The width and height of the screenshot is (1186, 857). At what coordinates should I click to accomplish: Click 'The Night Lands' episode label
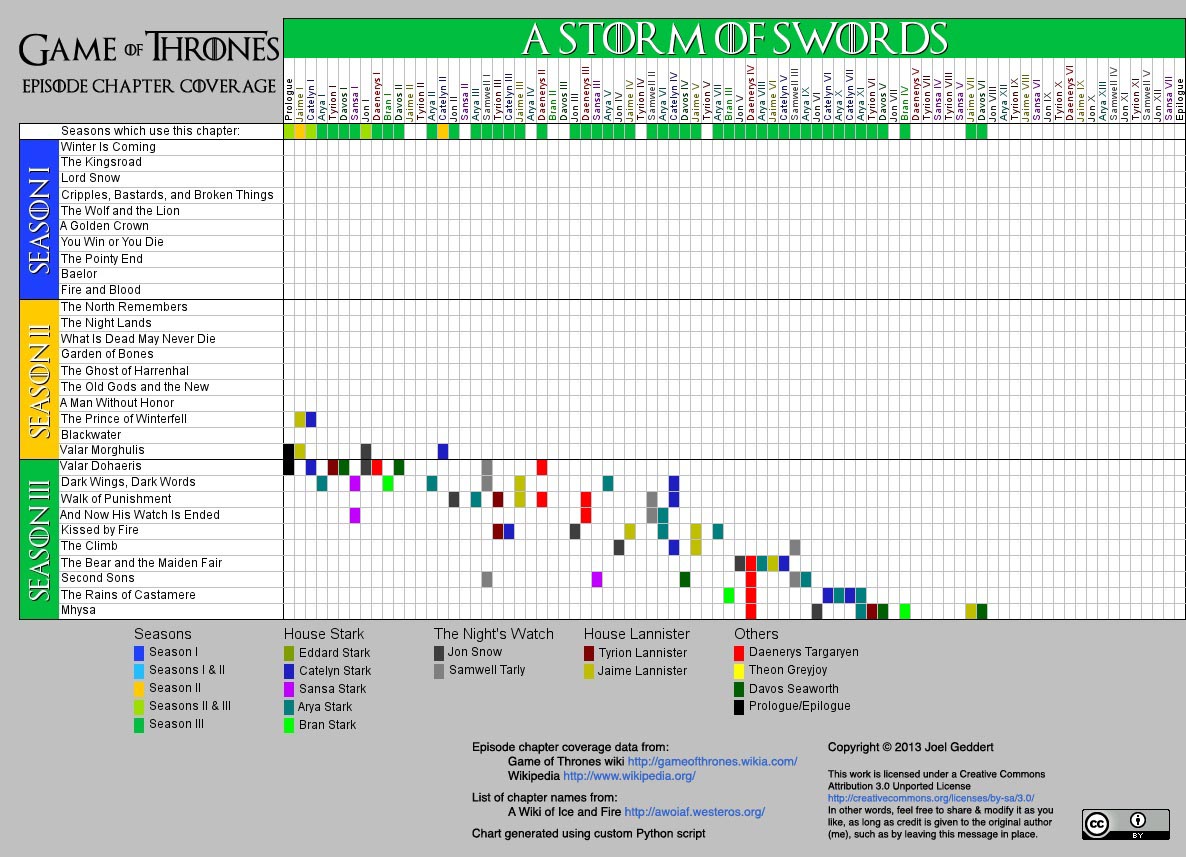106,323
